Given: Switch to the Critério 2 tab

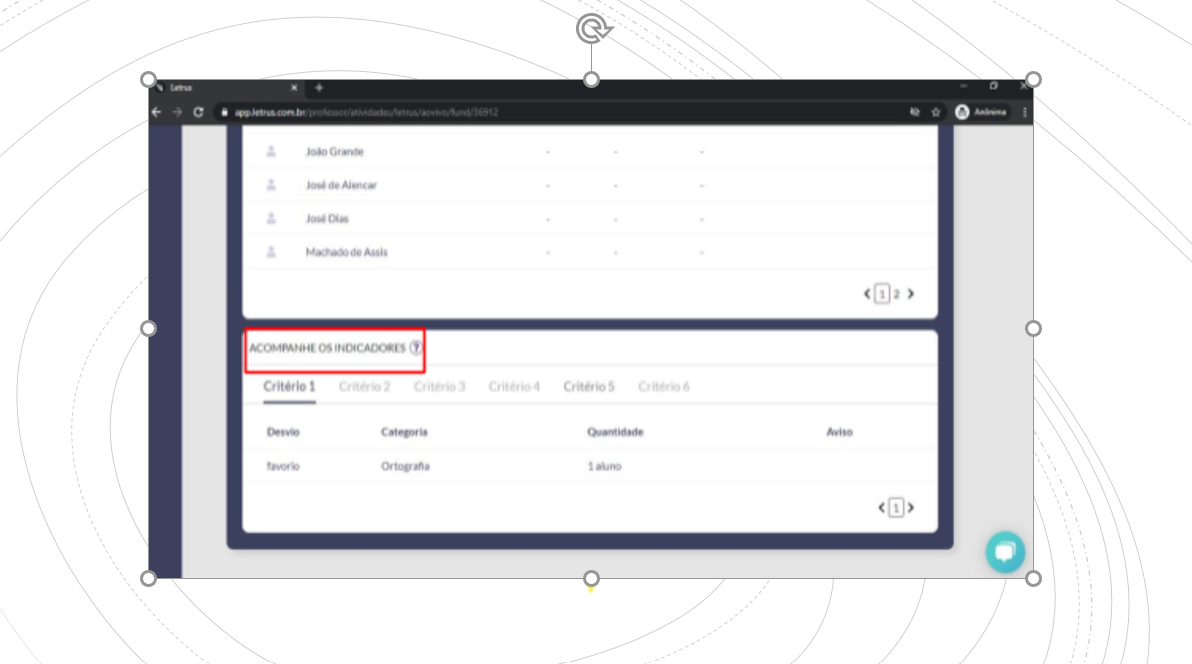Looking at the screenshot, I should (364, 386).
